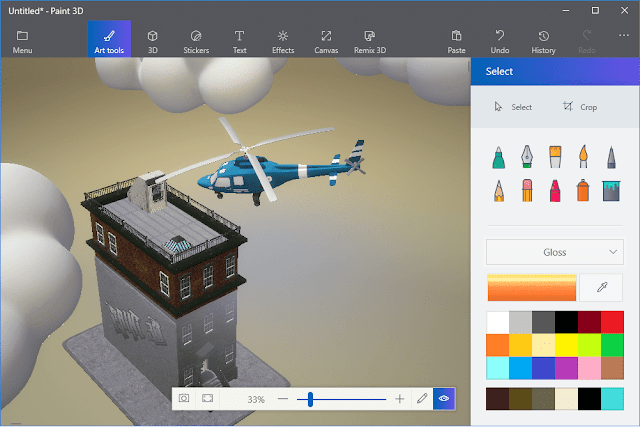Viewport: 640px width, 427px height.
Task: Pick the Pencil tool
Action: pos(498,191)
